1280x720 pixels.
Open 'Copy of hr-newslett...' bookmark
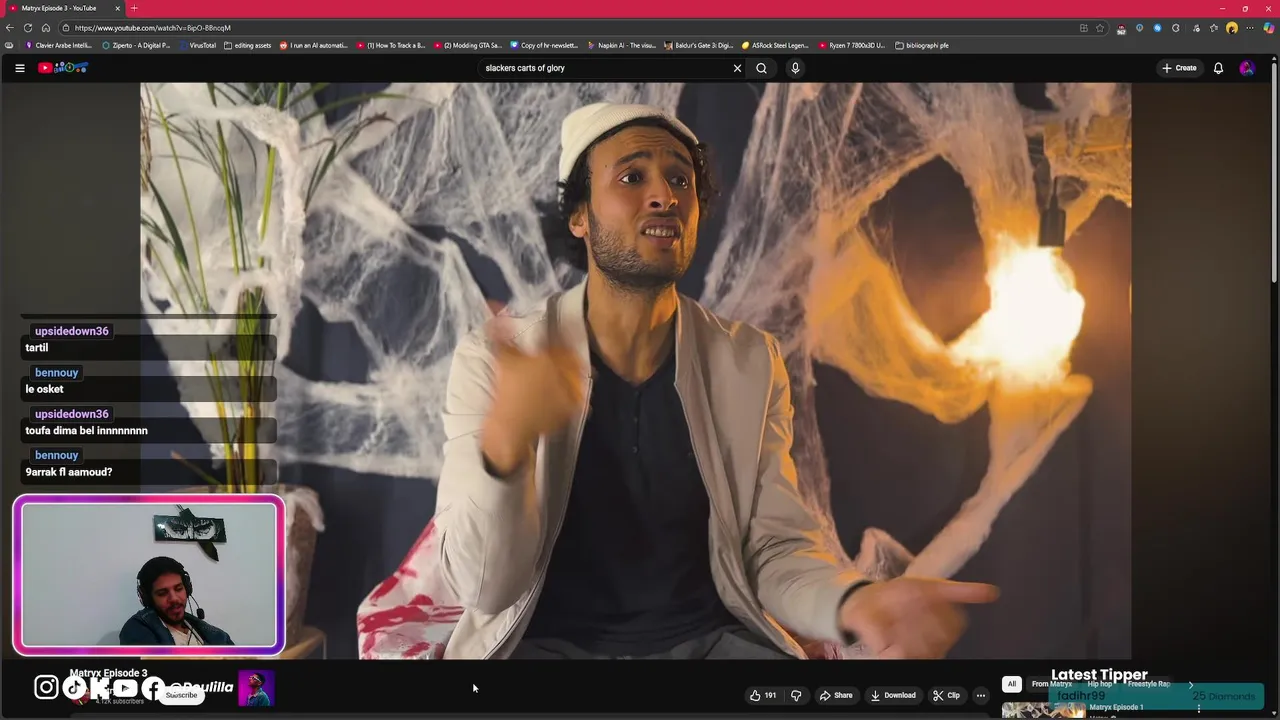545,45
